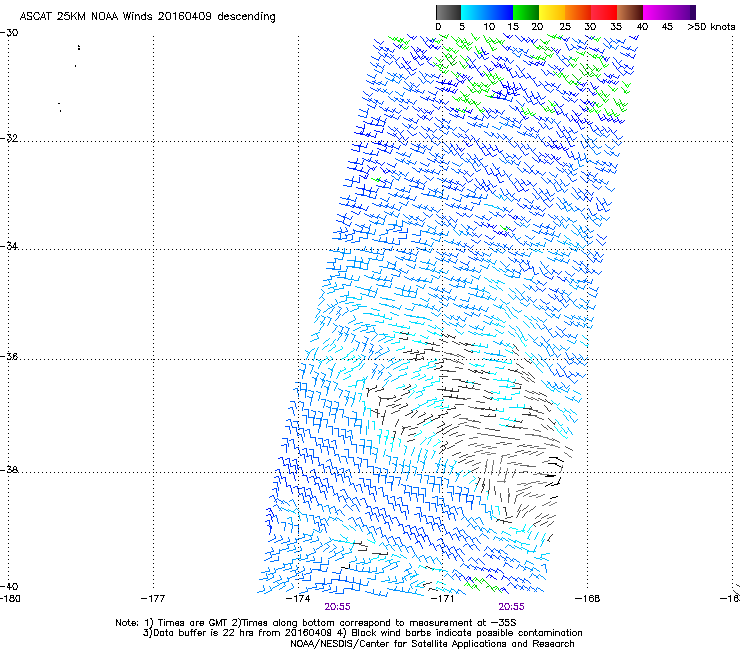740x650 pixels.
Task: Click the -34 latitude axis label
Action: (x=9, y=246)
